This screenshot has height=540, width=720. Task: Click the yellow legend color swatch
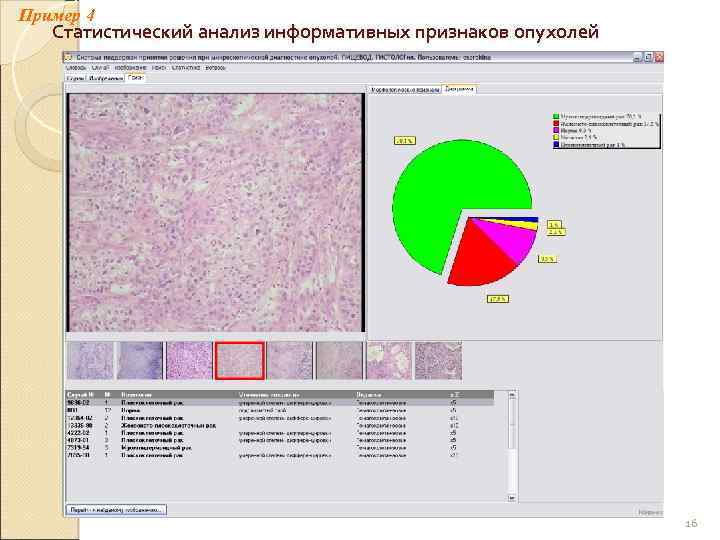[557, 137]
